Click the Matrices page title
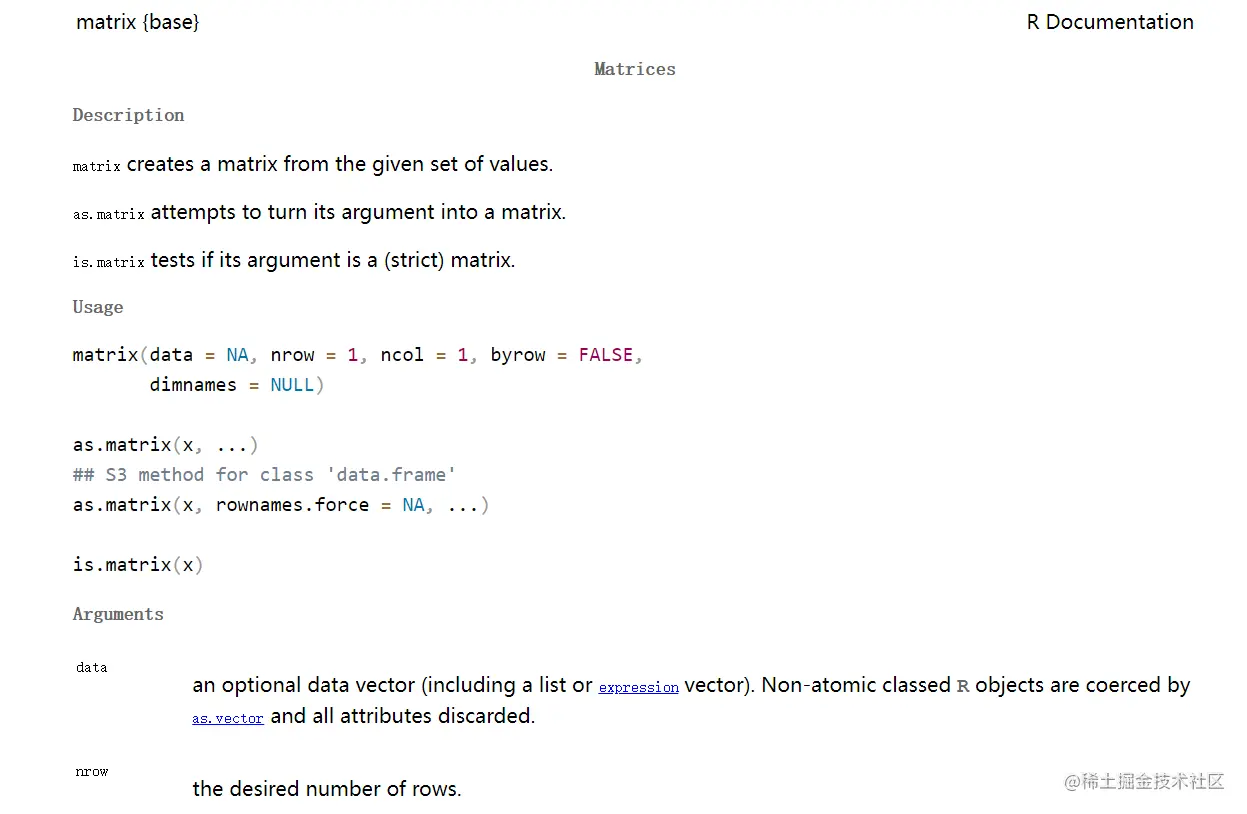The width and height of the screenshot is (1247, 814). [x=634, y=69]
